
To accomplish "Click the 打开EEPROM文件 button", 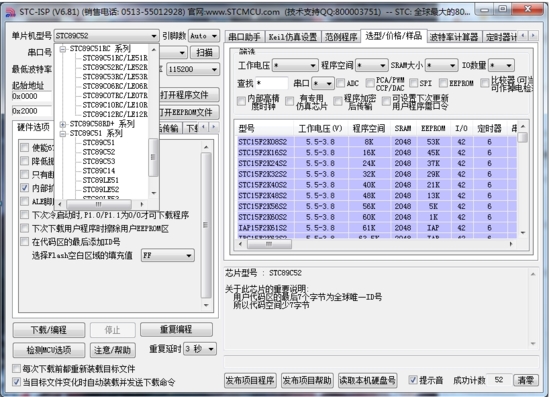I will click(x=189, y=112).
